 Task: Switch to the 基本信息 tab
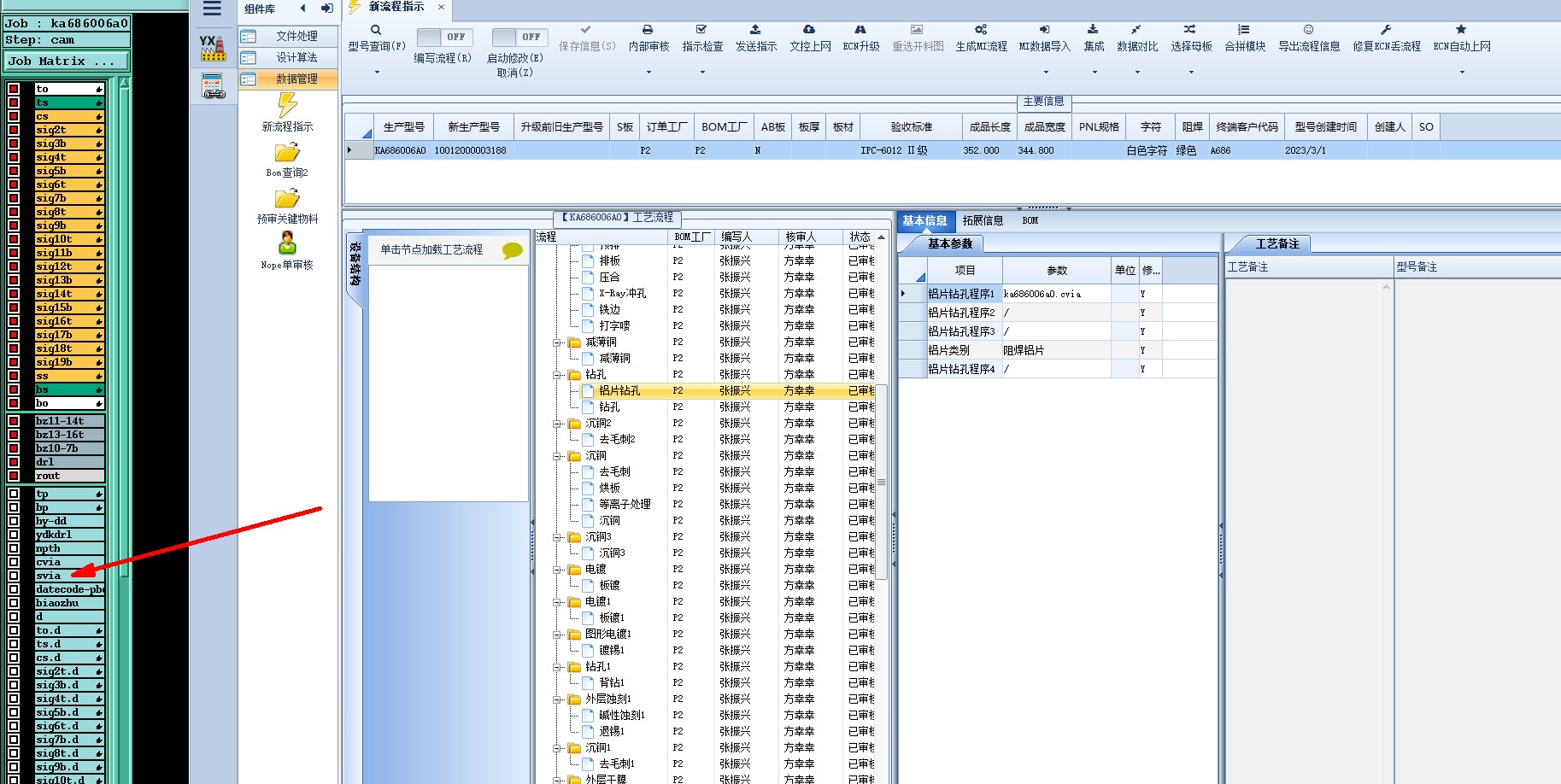click(x=924, y=220)
